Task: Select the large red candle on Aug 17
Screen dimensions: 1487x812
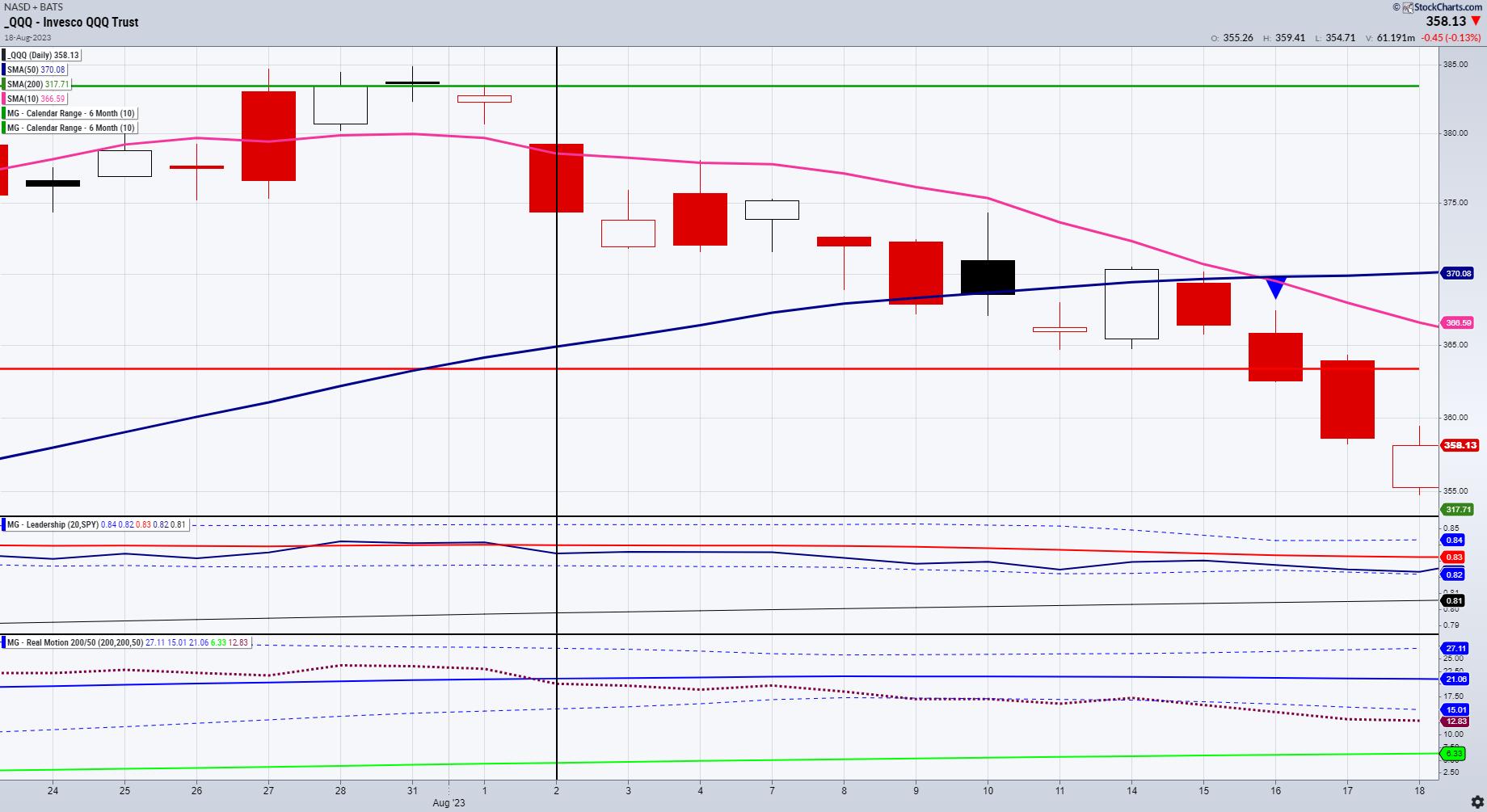Action: 1347,400
